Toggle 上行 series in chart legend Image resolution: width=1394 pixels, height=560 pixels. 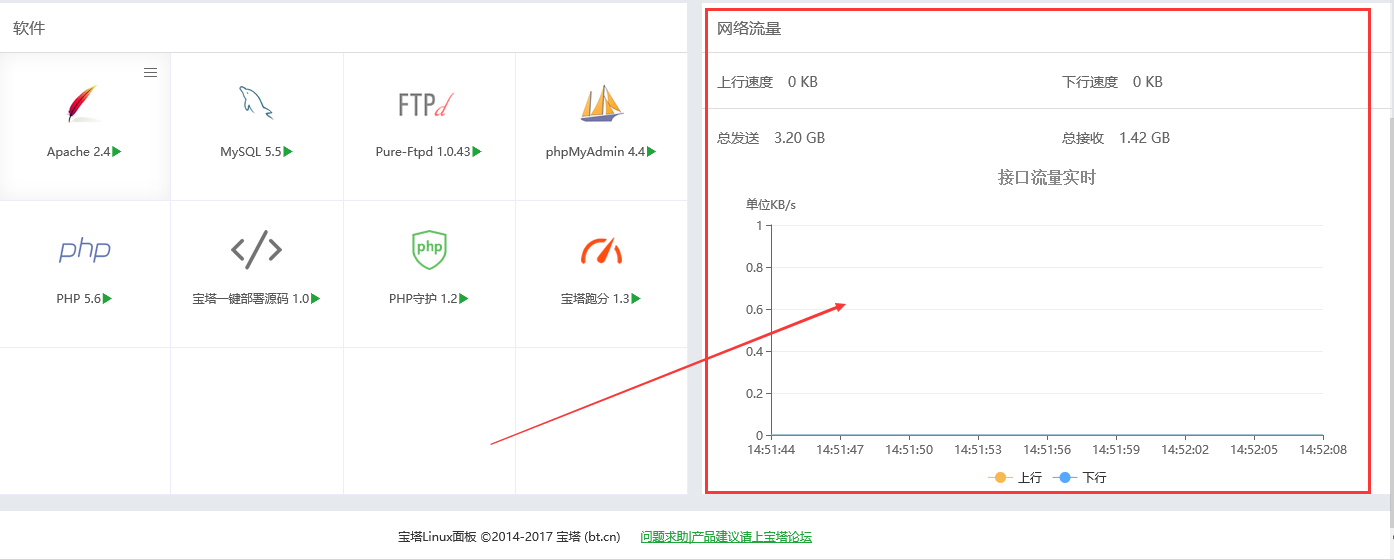1015,478
